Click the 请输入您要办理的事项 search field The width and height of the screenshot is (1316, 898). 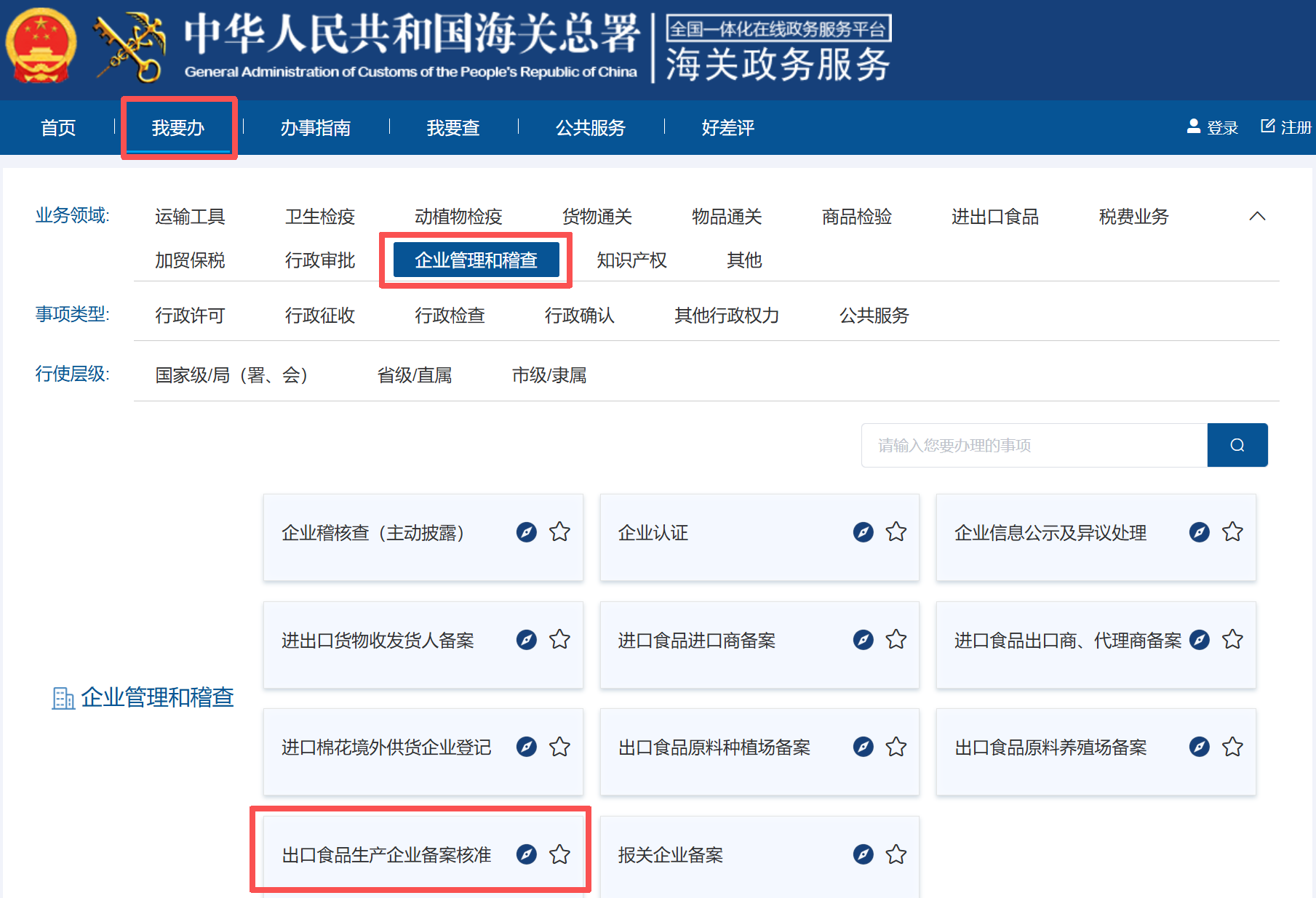click(x=1033, y=445)
